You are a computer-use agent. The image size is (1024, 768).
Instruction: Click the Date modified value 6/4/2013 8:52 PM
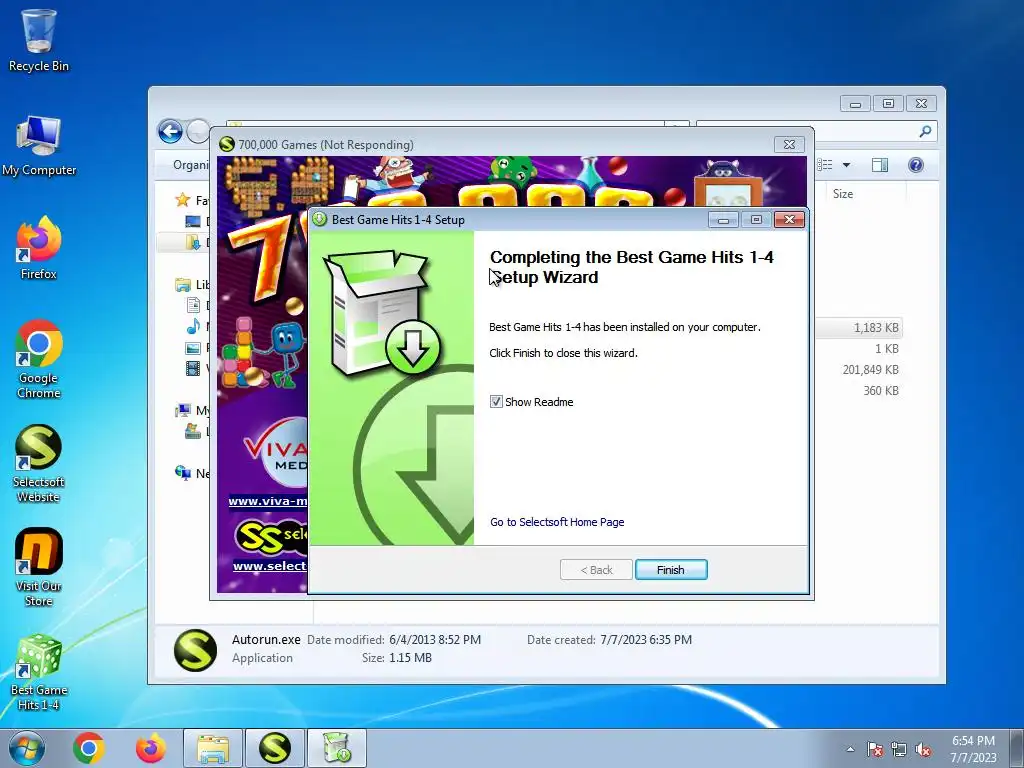tap(435, 640)
